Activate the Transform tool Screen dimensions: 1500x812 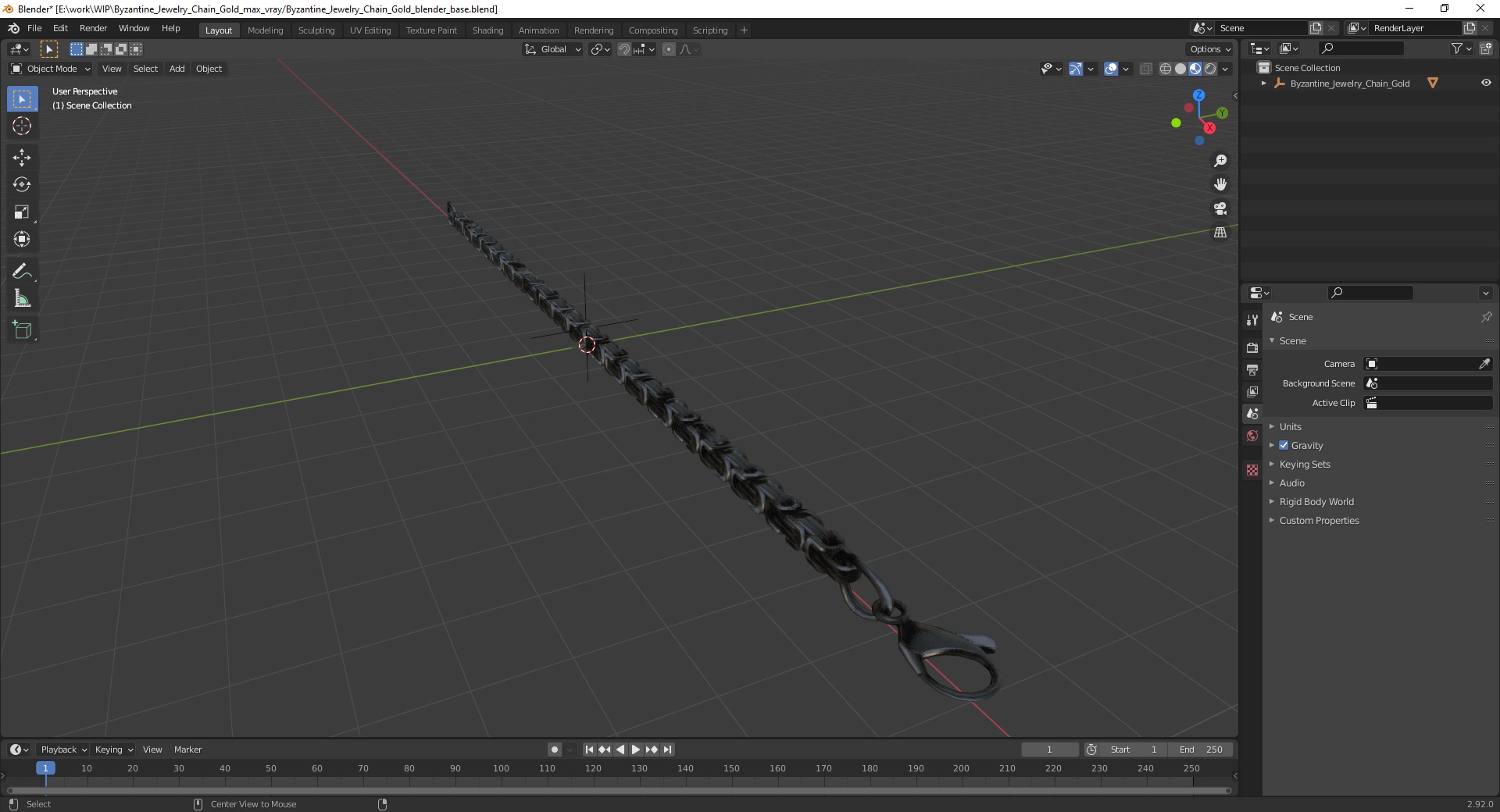click(x=22, y=239)
